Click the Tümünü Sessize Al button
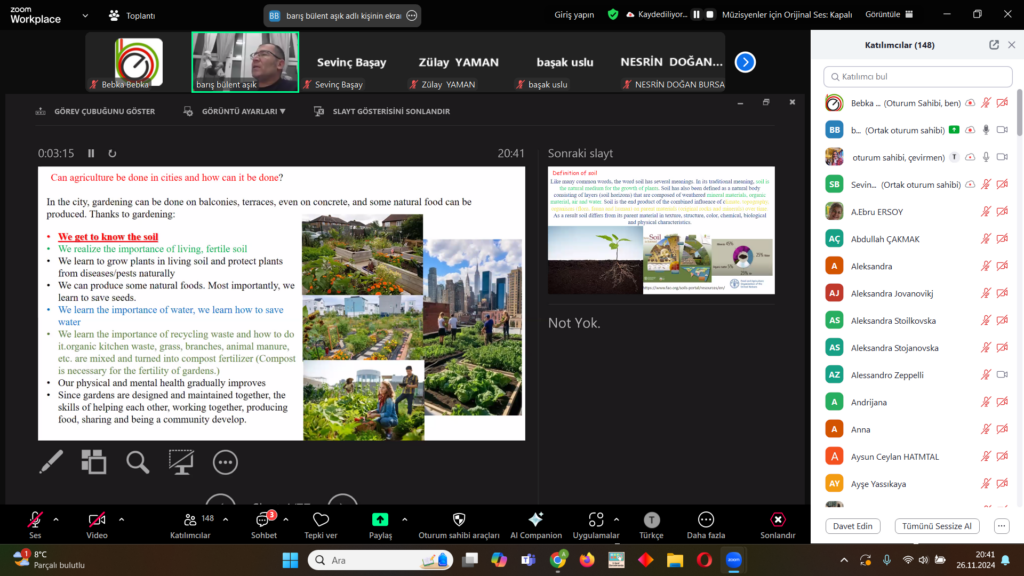Screen dimensions: 1024x576 936,526
